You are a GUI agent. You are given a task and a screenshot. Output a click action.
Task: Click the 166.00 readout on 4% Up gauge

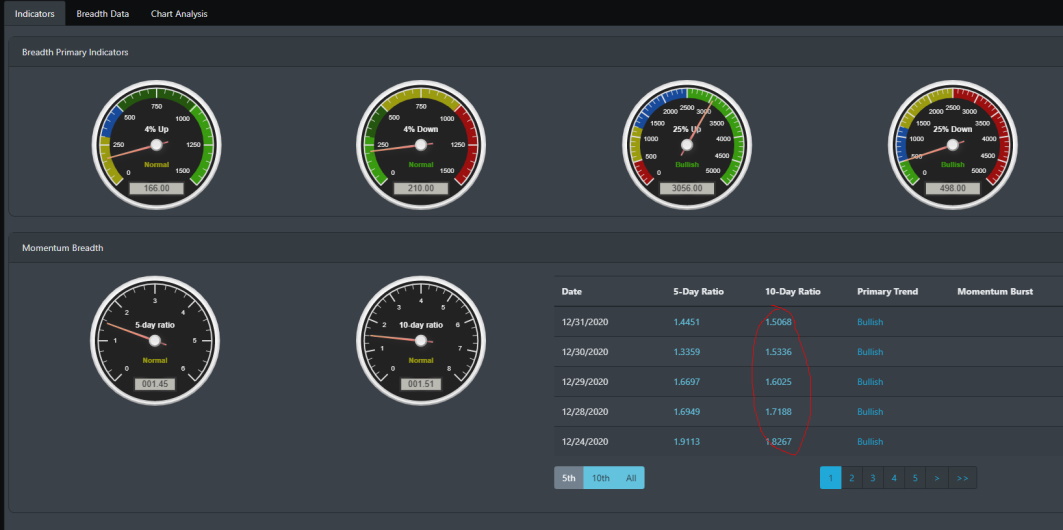[157, 188]
